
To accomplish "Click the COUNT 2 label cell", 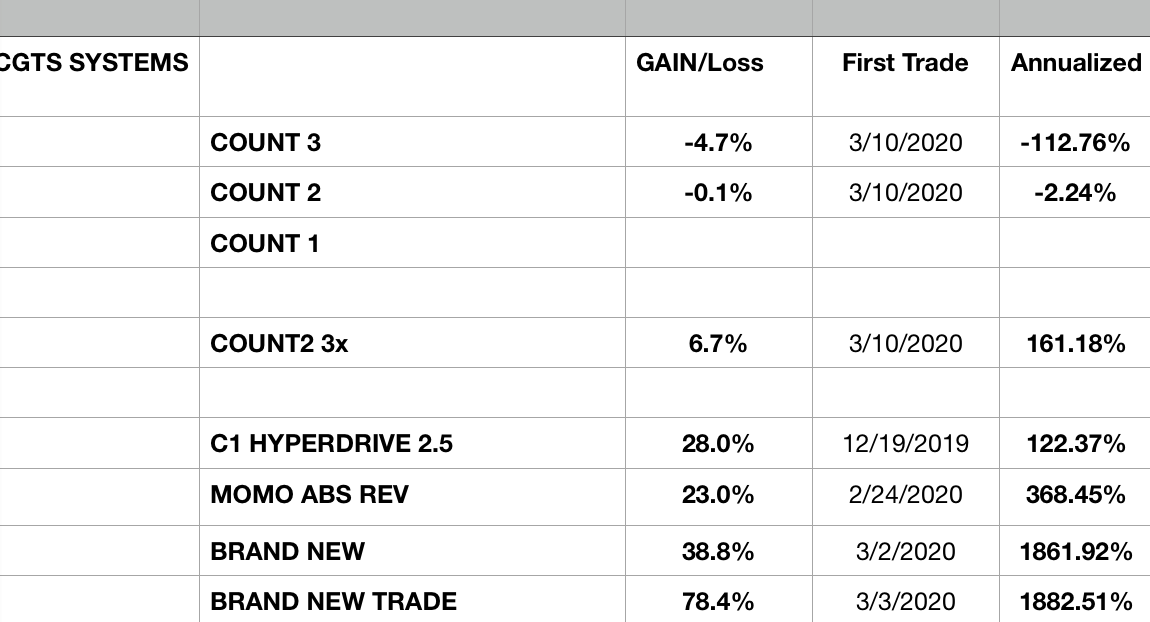I will (266, 193).
